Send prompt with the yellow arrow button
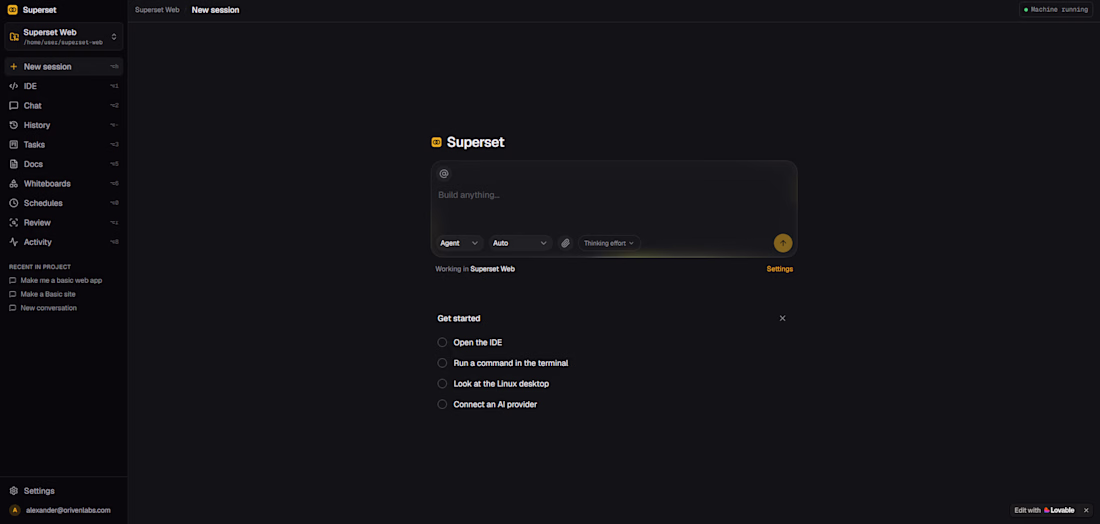The width and height of the screenshot is (1100, 524). pyautogui.click(x=783, y=243)
